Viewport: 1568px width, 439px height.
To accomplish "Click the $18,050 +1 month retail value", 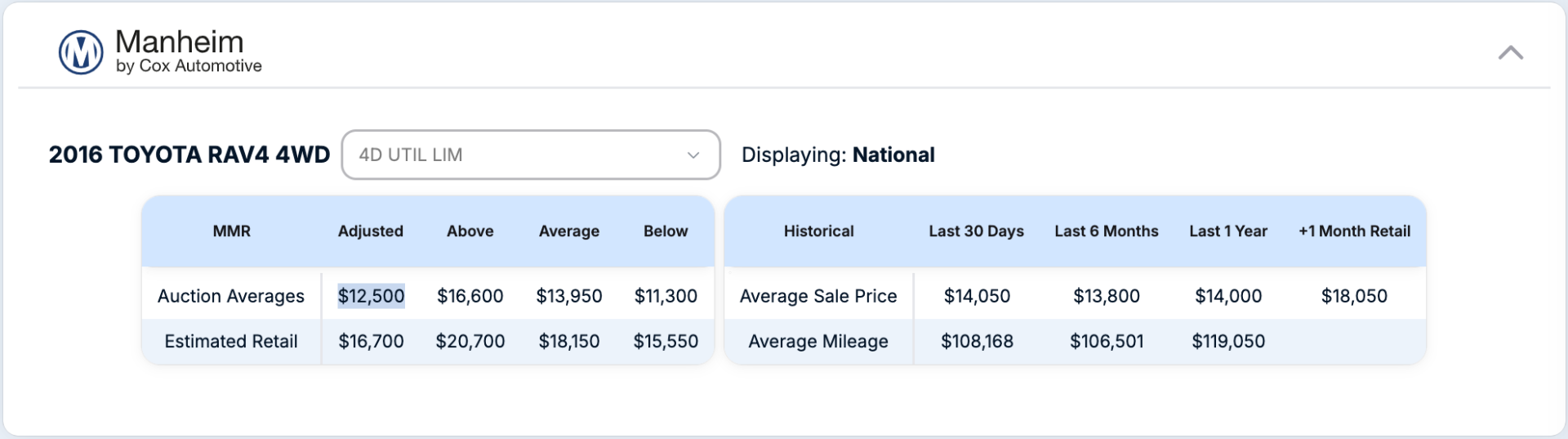I will [1355, 296].
